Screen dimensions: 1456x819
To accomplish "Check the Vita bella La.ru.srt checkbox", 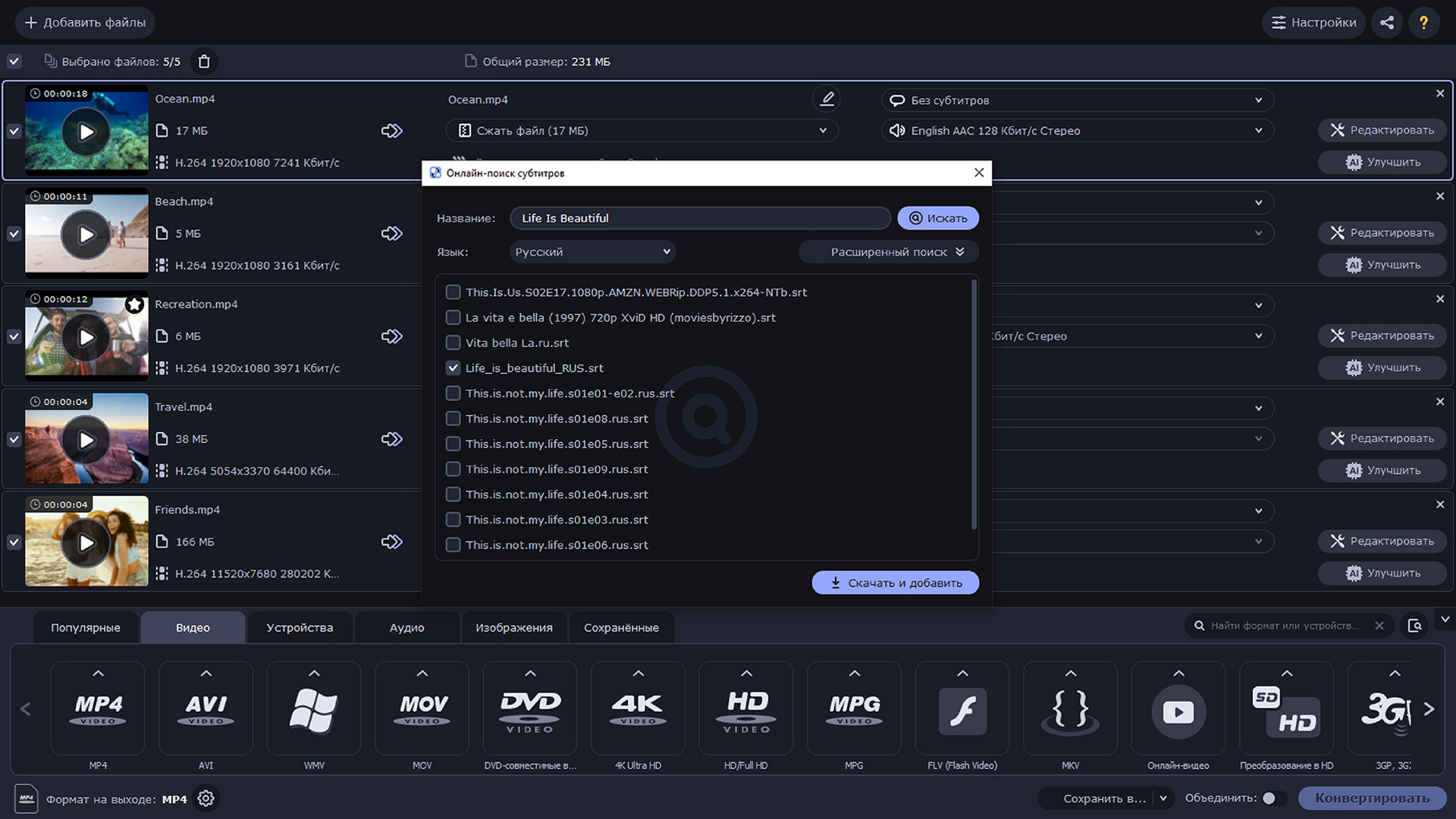I will click(453, 343).
